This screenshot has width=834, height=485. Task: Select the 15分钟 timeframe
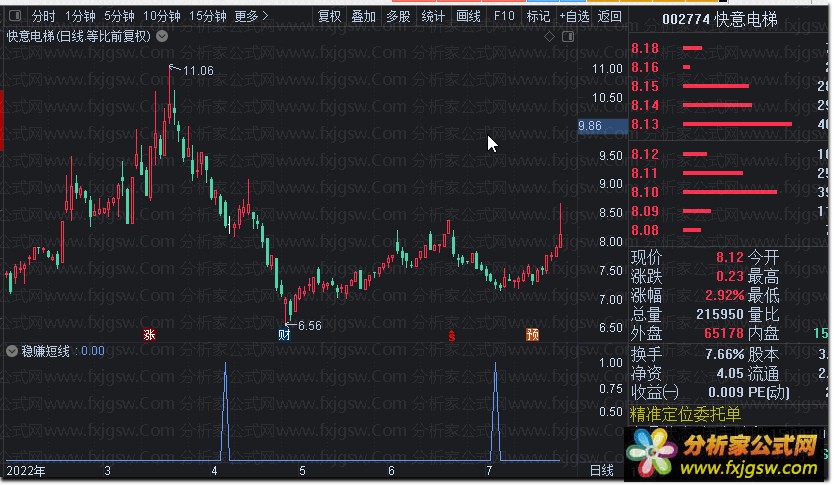pos(207,16)
